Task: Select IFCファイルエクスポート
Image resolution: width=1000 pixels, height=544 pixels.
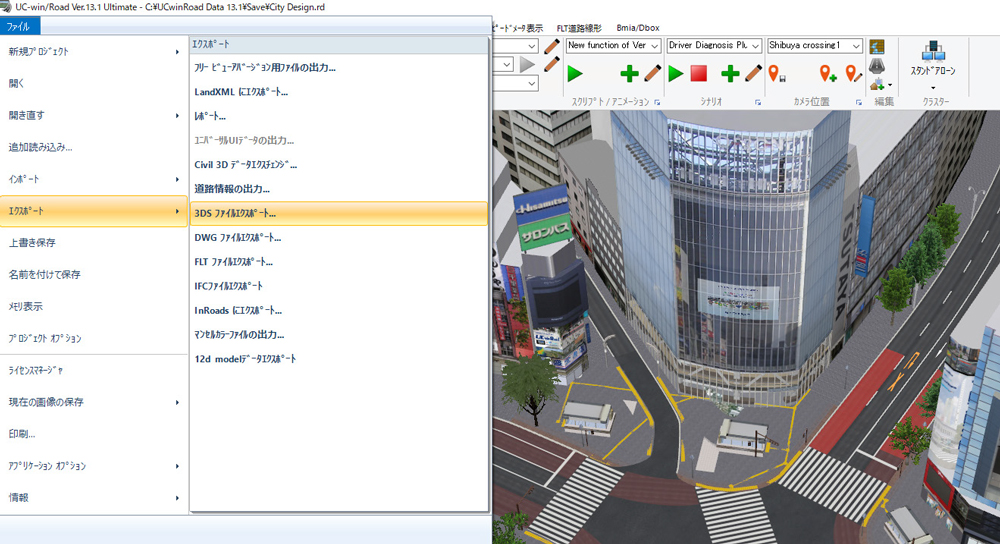Action: pos(339,286)
